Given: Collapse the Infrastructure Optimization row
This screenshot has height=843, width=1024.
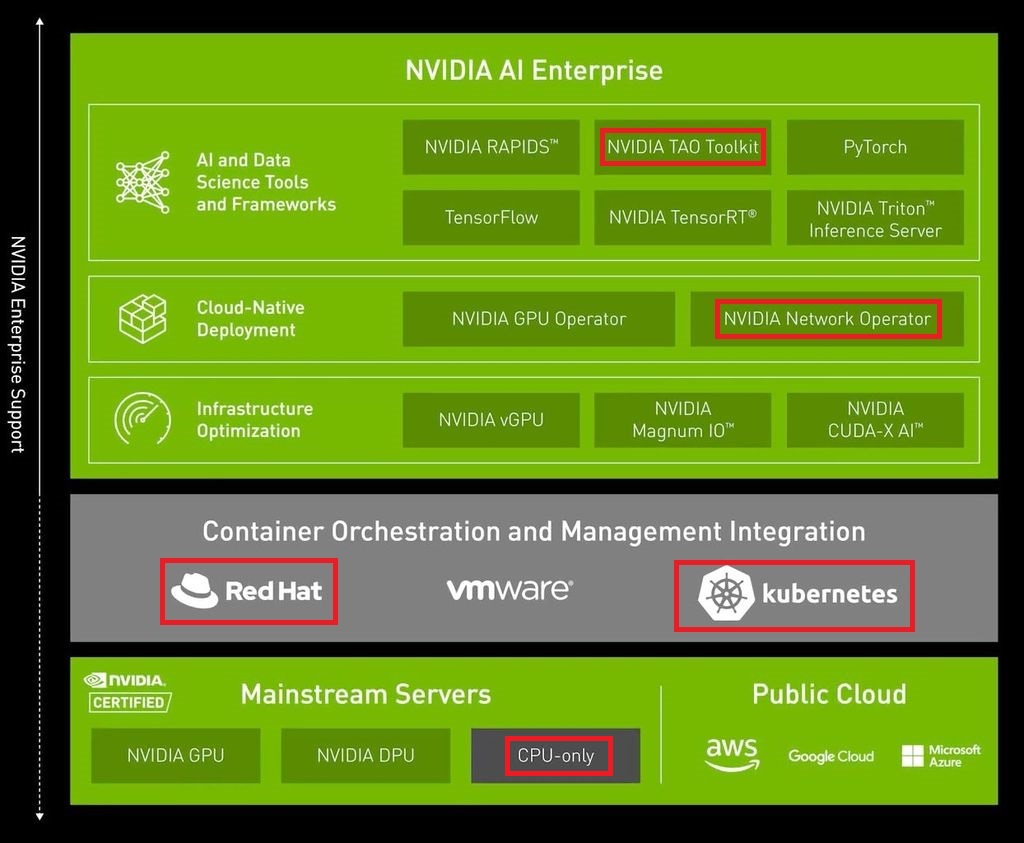Looking at the screenshot, I should (x=254, y=419).
